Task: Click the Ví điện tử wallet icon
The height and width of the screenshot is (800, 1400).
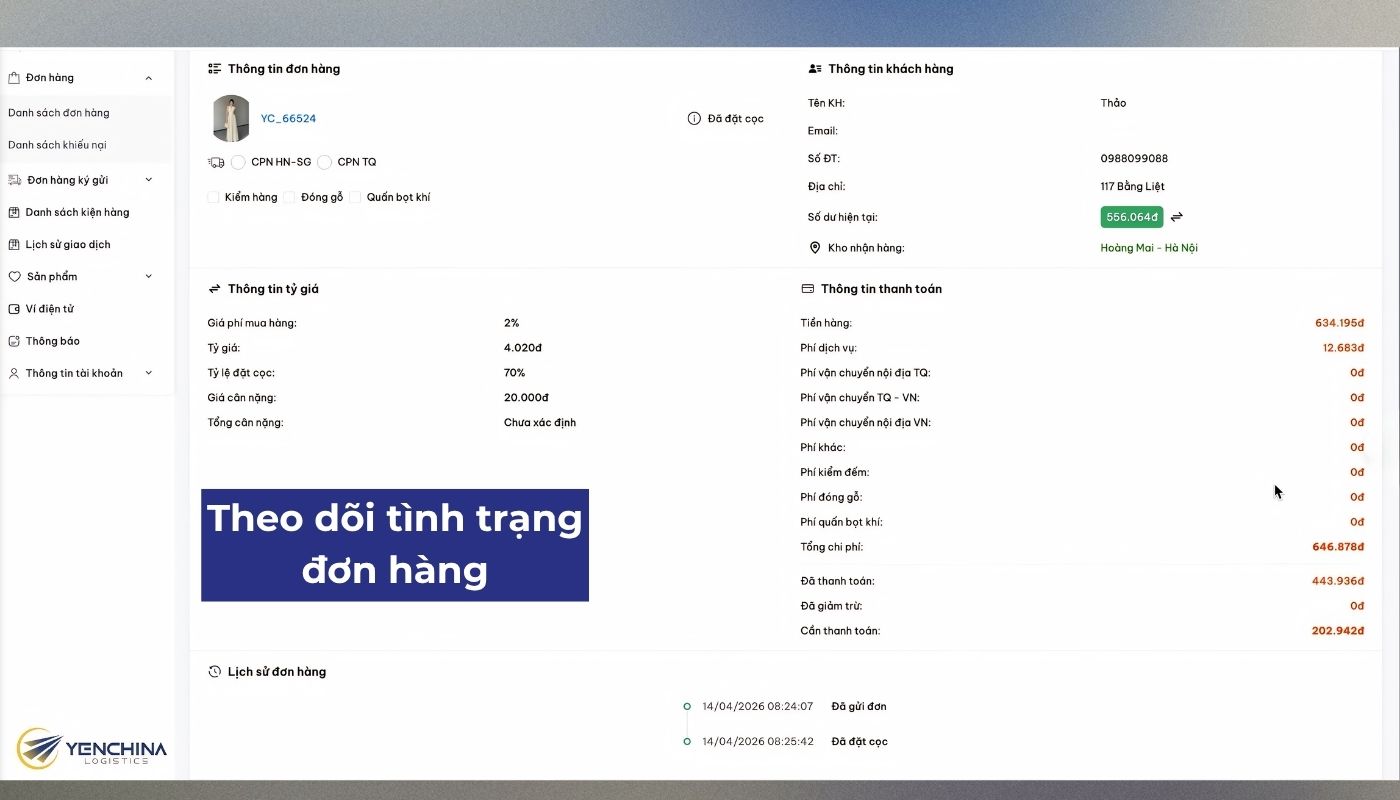Action: [x=14, y=308]
